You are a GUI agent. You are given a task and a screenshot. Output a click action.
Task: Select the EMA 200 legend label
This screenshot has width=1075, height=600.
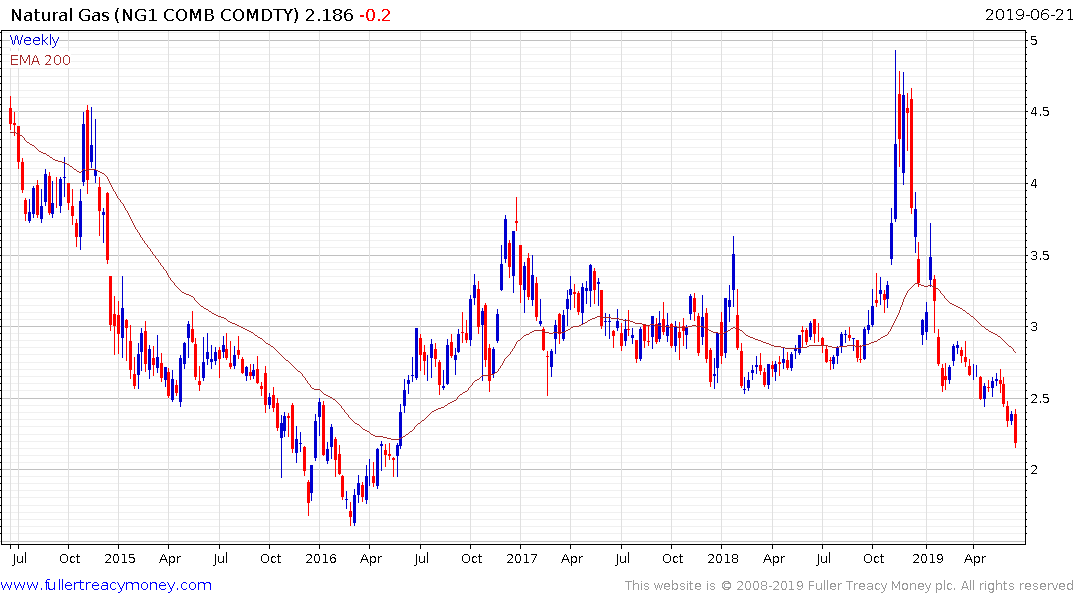coord(40,60)
